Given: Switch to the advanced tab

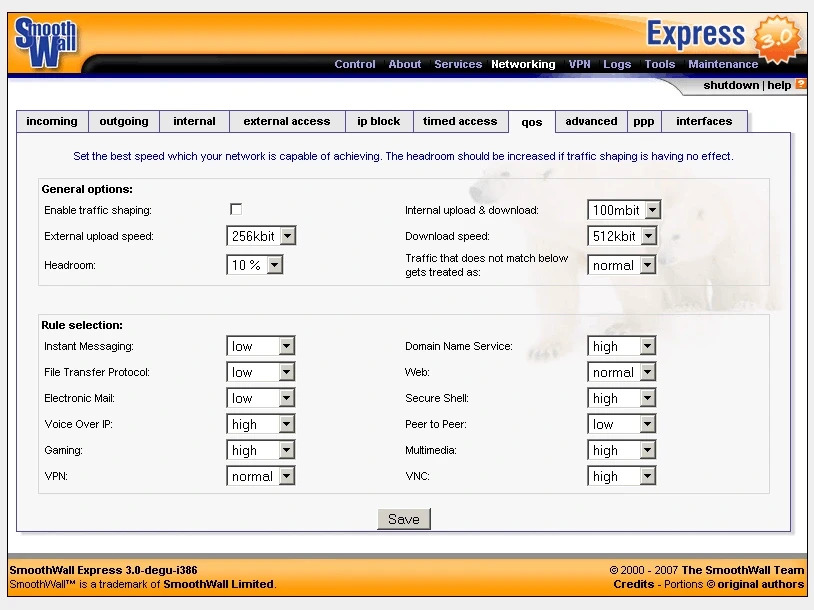Looking at the screenshot, I should tap(591, 121).
